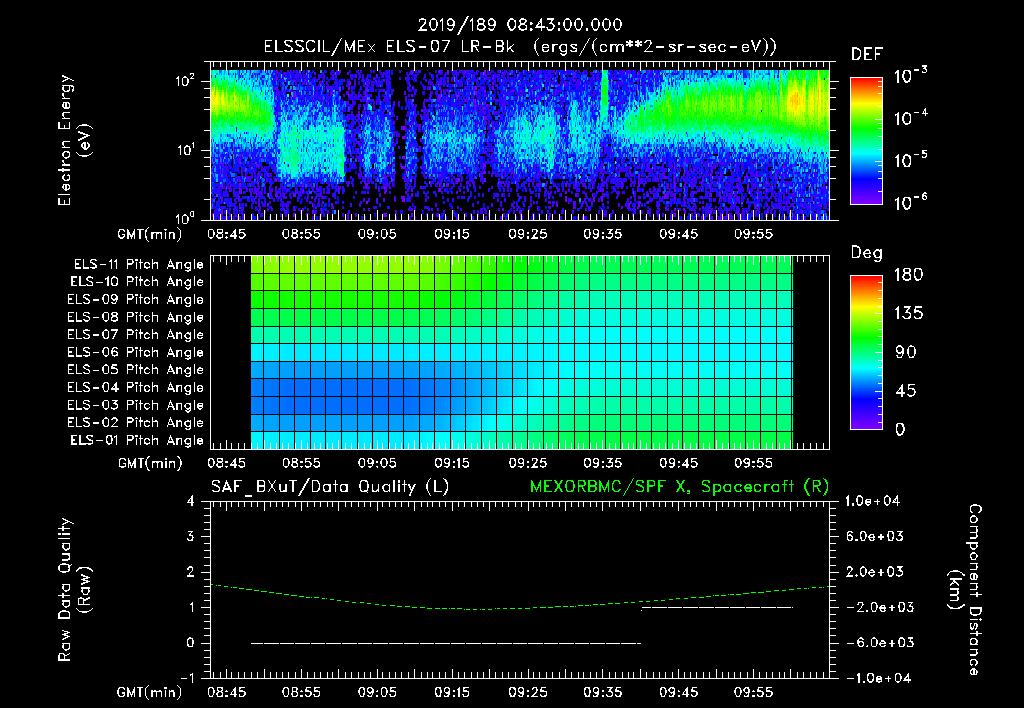Click the GMT(min) label under data quality plot
1024x708 pixels.
point(150,692)
